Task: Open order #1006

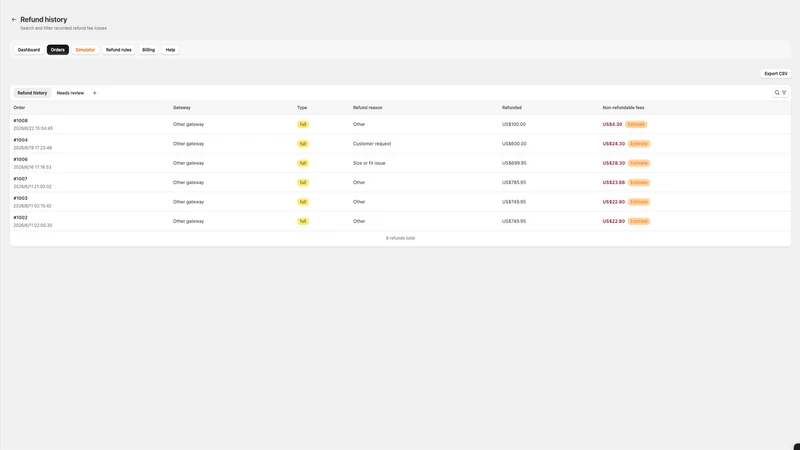Action: click(20, 160)
